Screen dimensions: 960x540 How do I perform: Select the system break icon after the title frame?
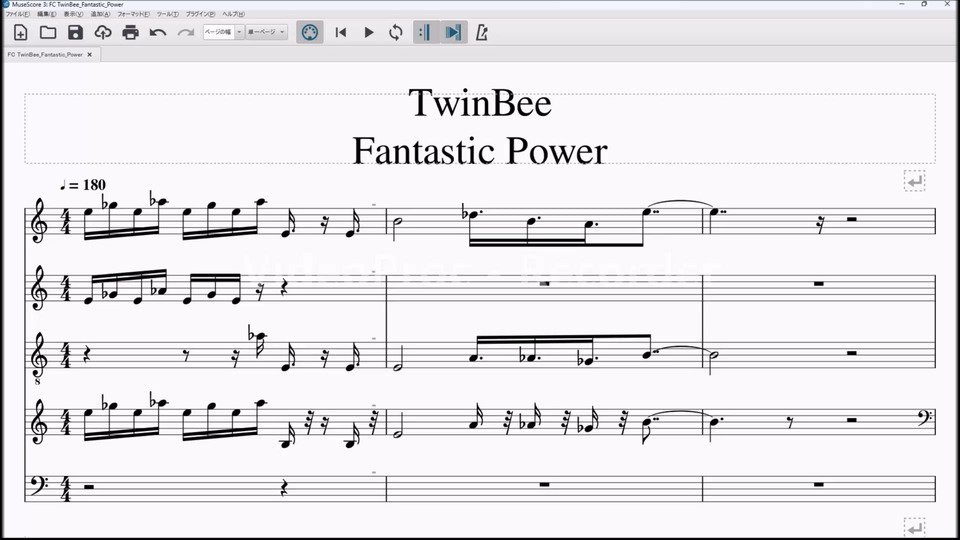click(914, 181)
